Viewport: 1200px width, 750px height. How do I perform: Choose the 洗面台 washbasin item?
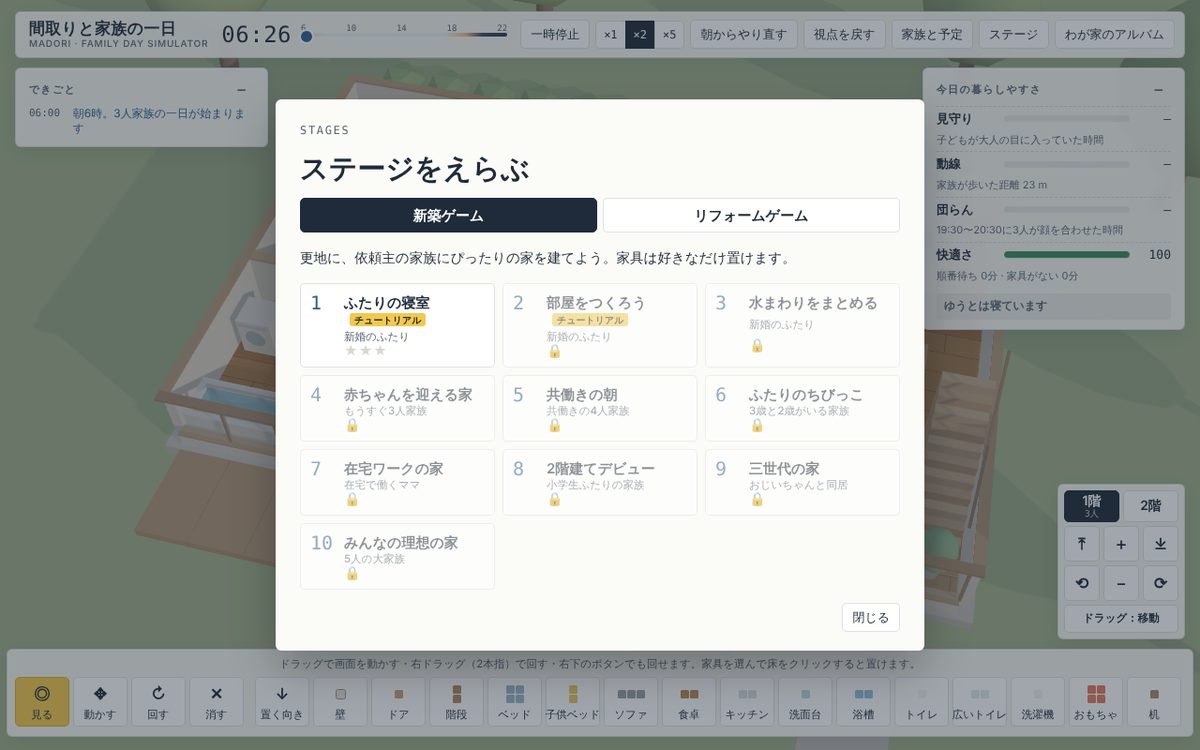coord(805,702)
